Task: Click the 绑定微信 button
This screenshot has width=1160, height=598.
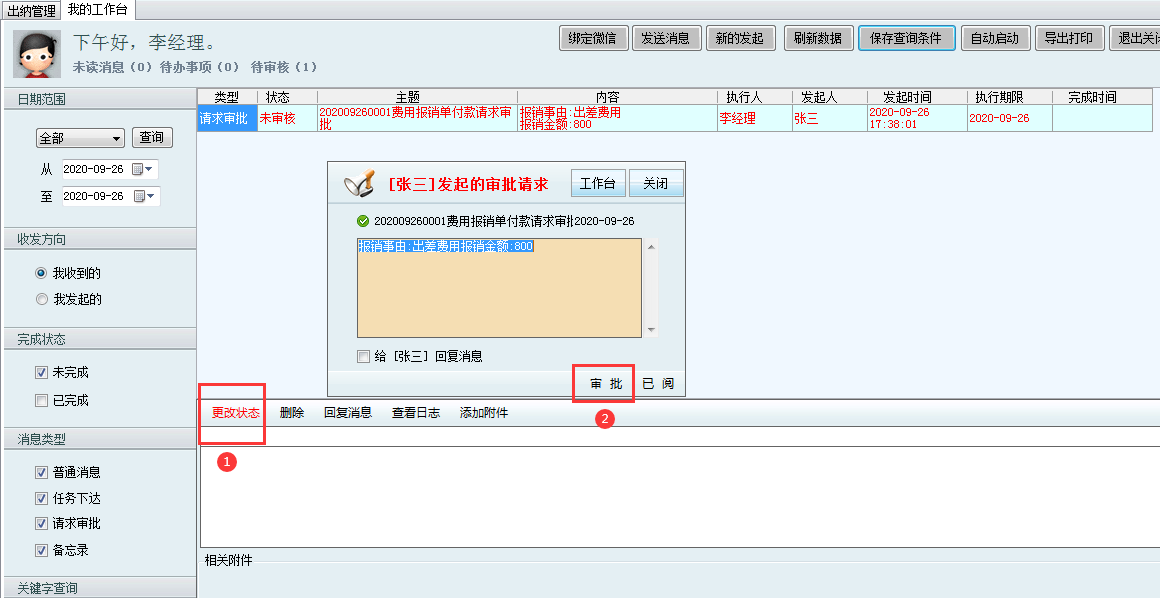Action: pyautogui.click(x=593, y=38)
